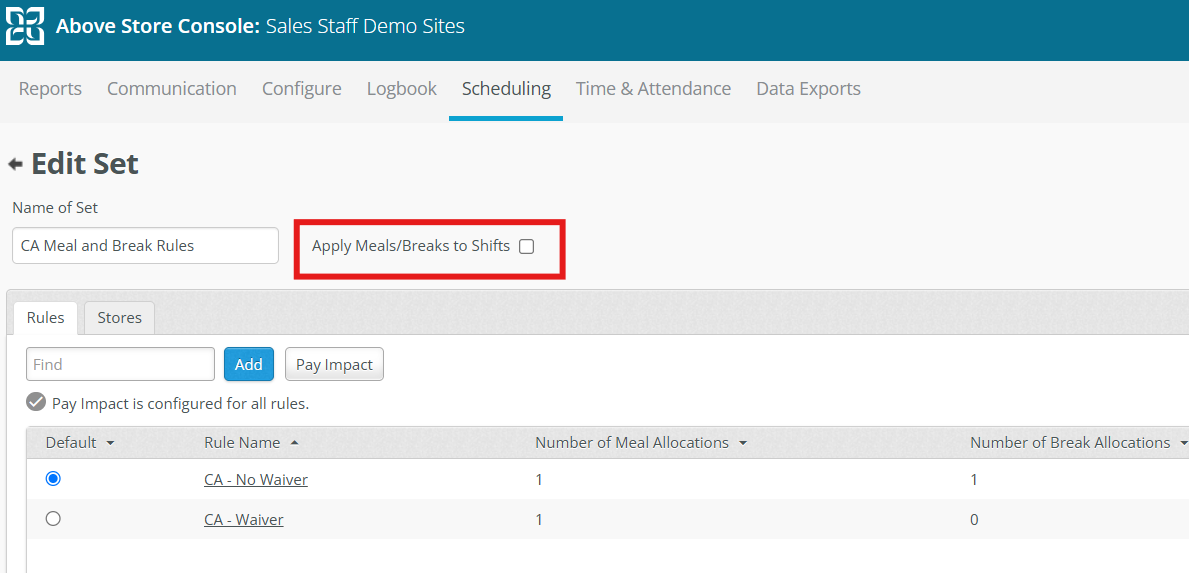Enable Apply Meals/Breaks to Shifts checkbox
Viewport: 1189px width, 573px height.
(x=526, y=246)
